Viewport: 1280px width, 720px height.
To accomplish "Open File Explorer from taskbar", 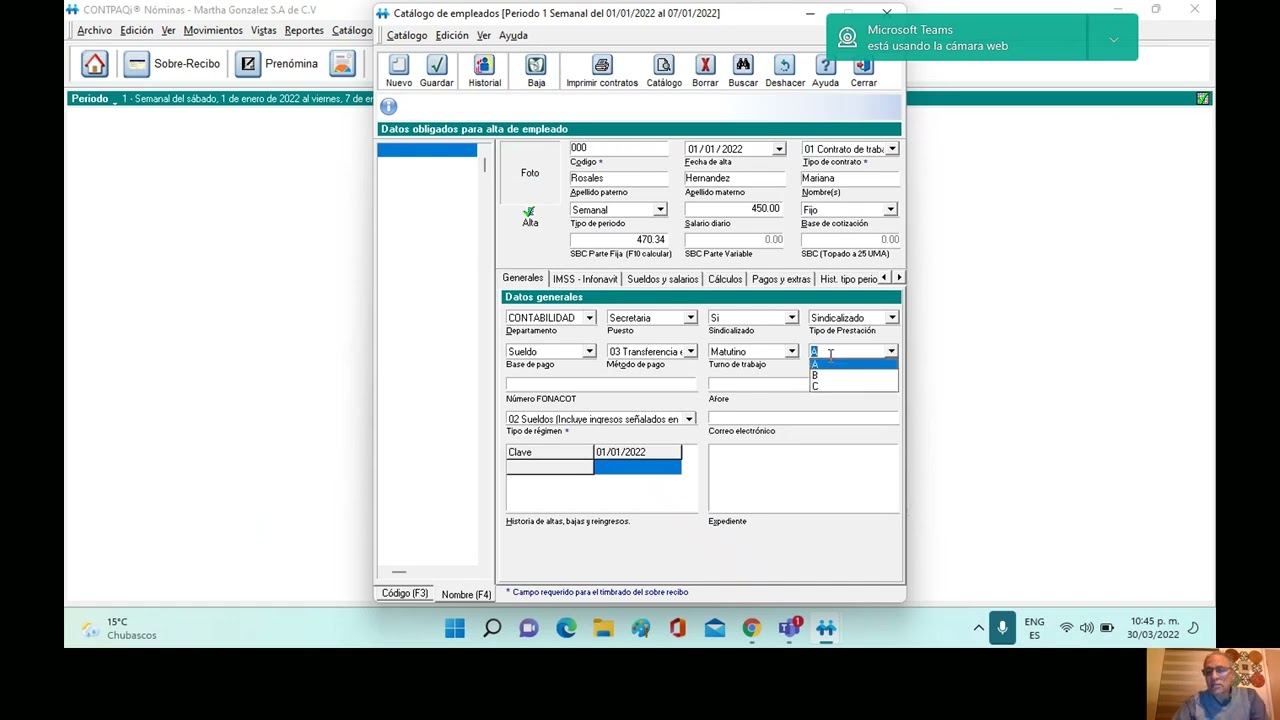I will (603, 628).
